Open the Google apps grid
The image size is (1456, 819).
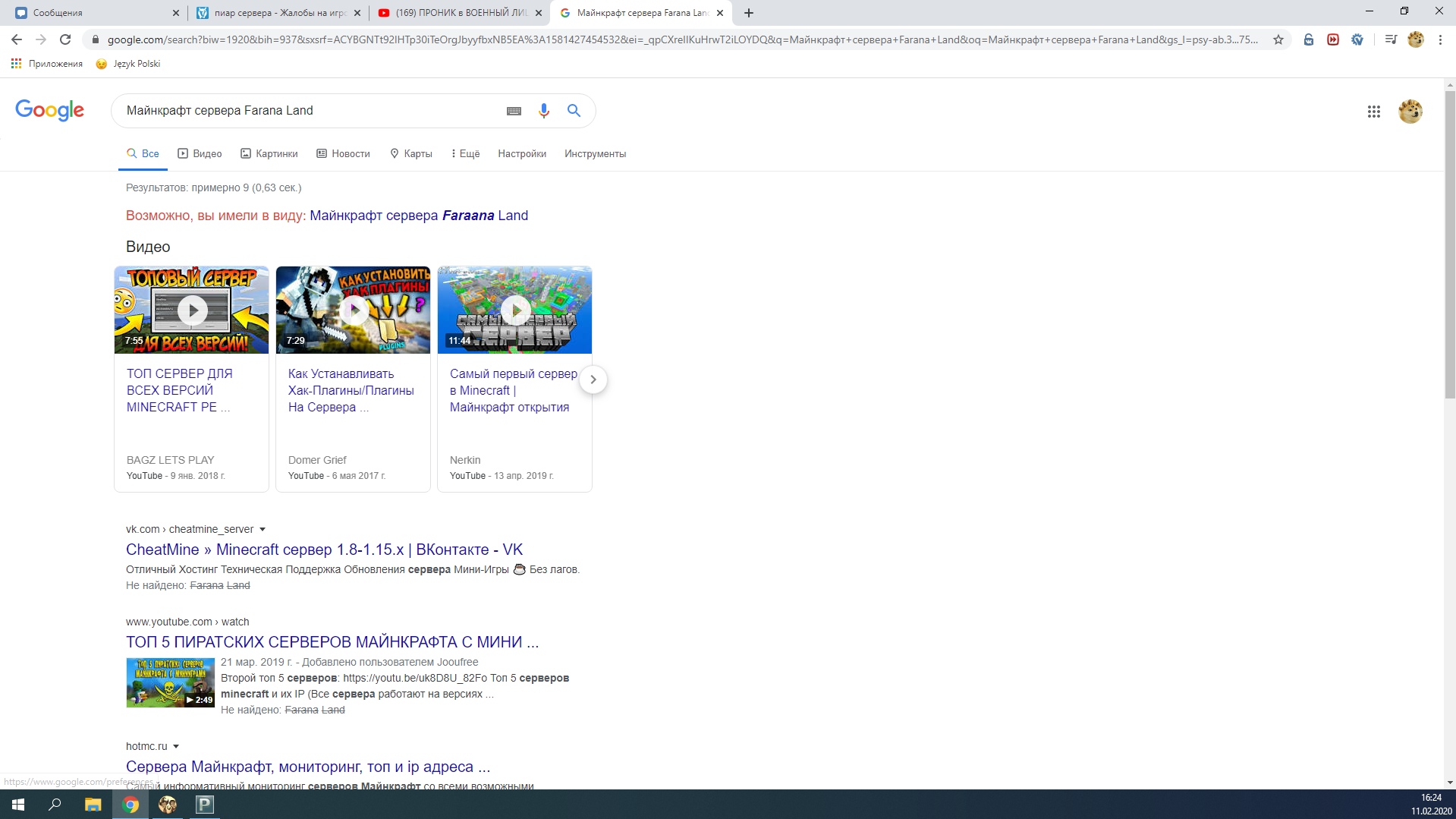pos(1374,112)
